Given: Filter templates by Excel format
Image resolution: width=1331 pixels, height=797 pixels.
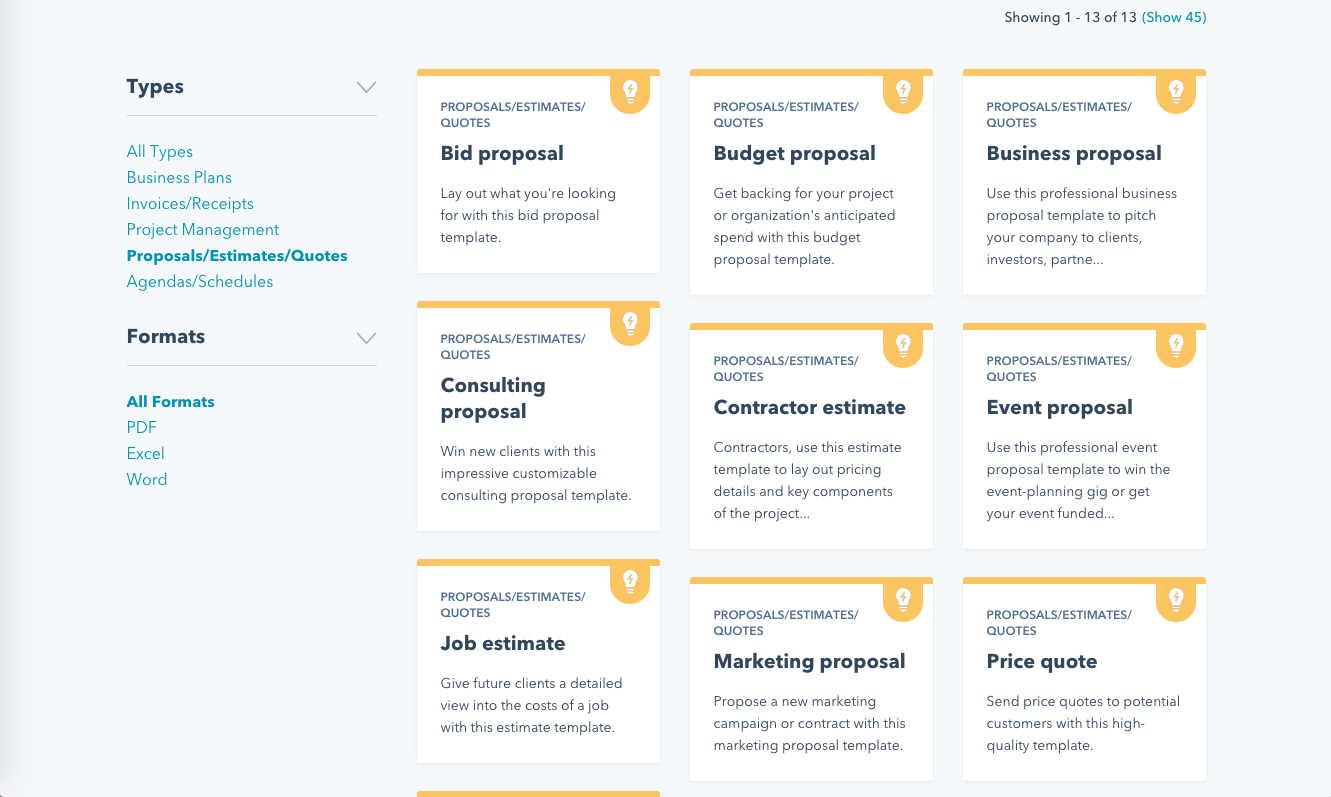Looking at the screenshot, I should [146, 453].
